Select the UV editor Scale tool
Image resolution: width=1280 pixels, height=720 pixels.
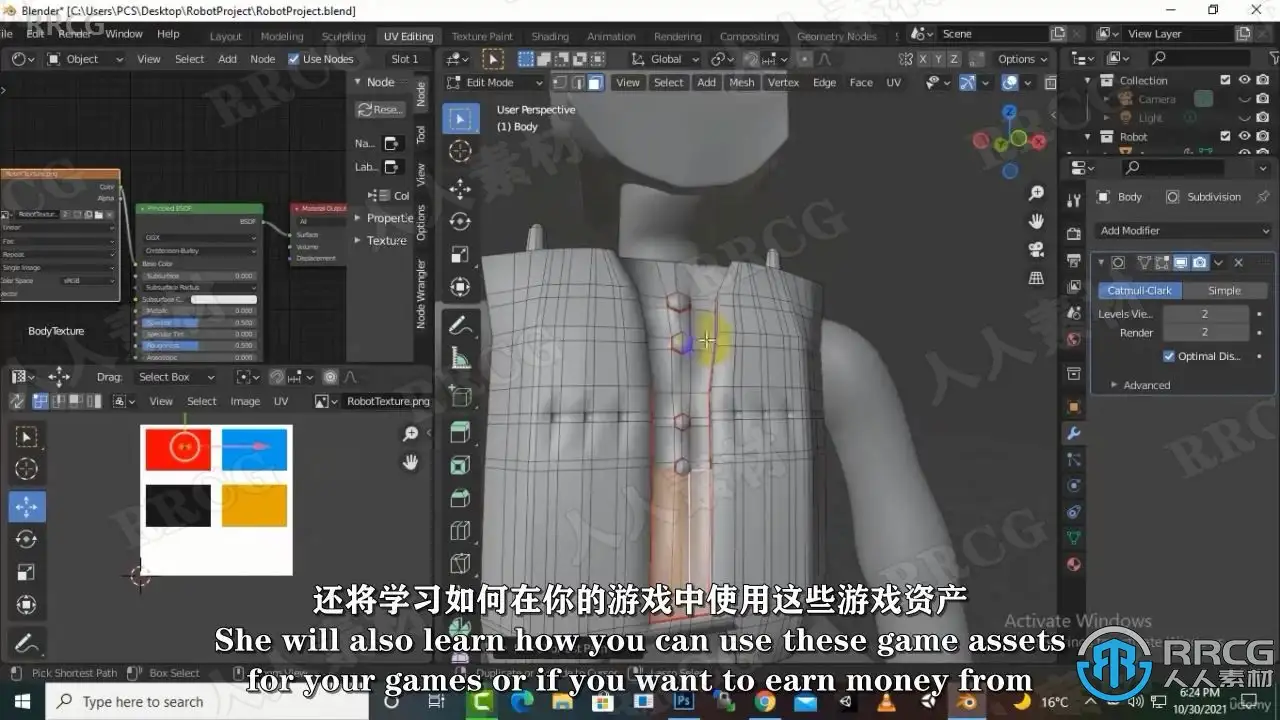(x=27, y=572)
